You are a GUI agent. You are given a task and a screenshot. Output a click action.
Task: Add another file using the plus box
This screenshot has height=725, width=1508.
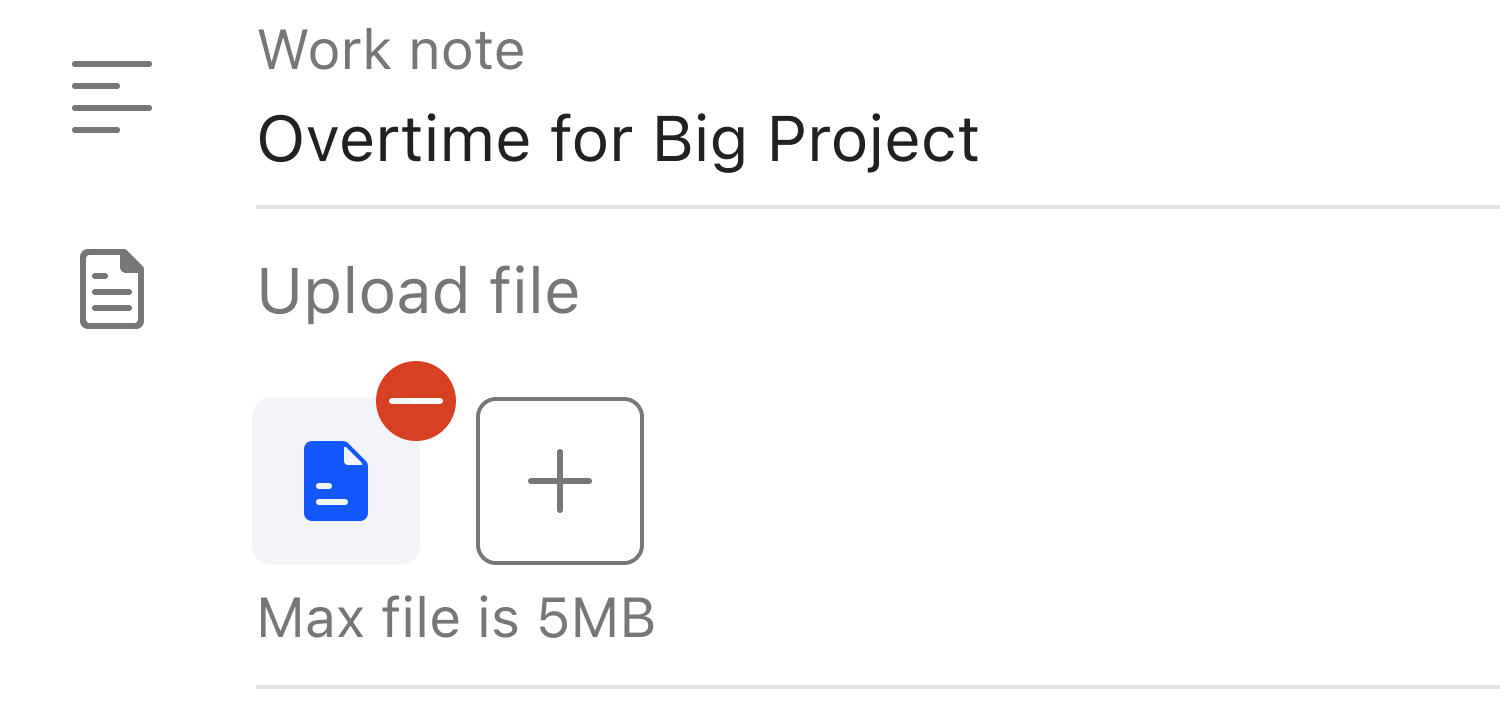pos(560,481)
